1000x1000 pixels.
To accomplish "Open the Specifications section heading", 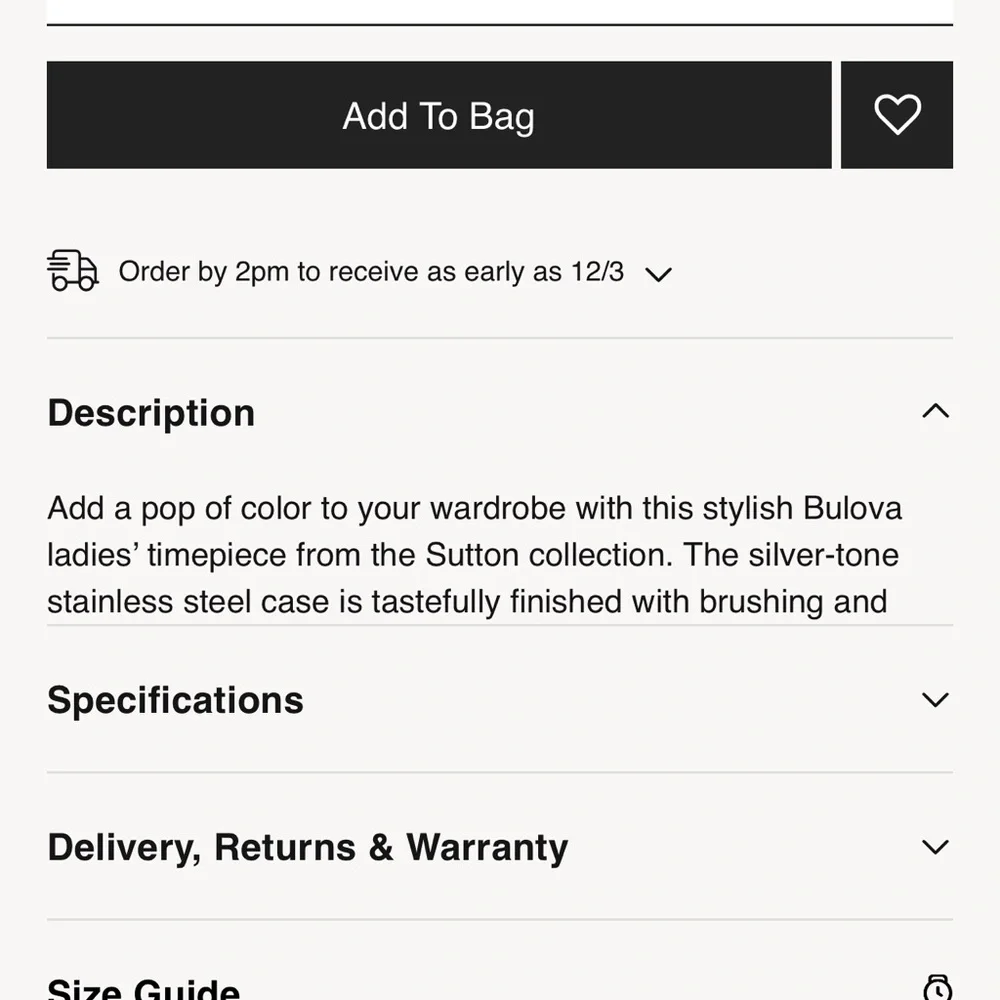I will tap(175, 700).
